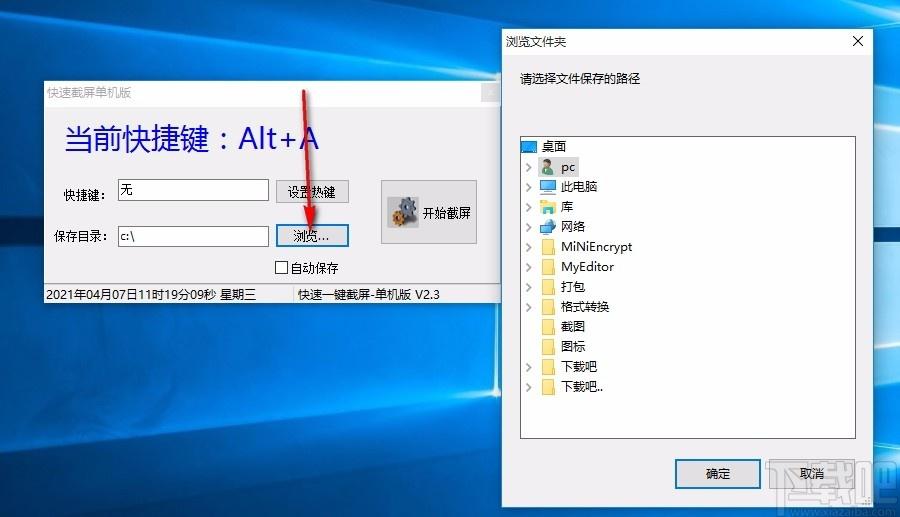Select the 打包 folder in tree
Image resolution: width=900 pixels, height=517 pixels.
coord(573,287)
